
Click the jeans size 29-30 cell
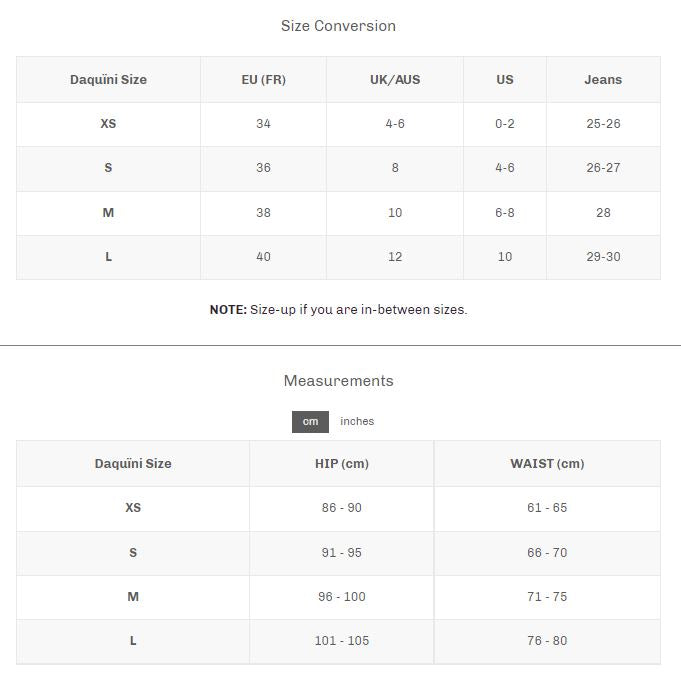603,257
